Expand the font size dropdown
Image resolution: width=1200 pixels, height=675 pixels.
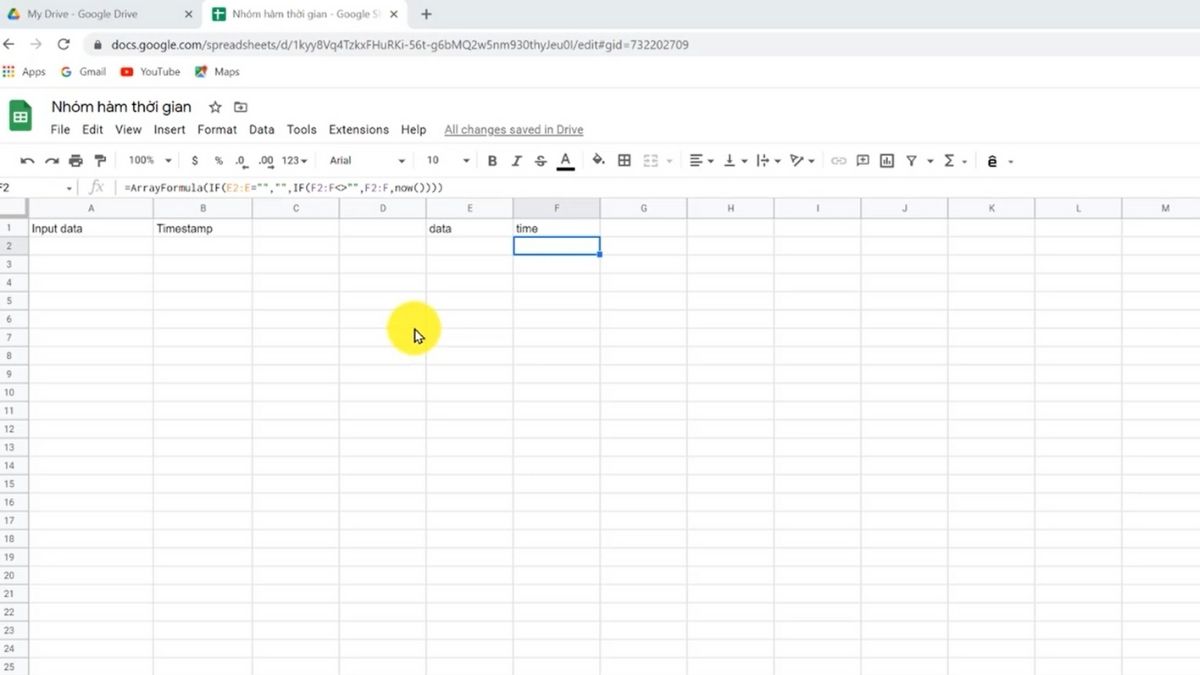pyautogui.click(x=448, y=161)
